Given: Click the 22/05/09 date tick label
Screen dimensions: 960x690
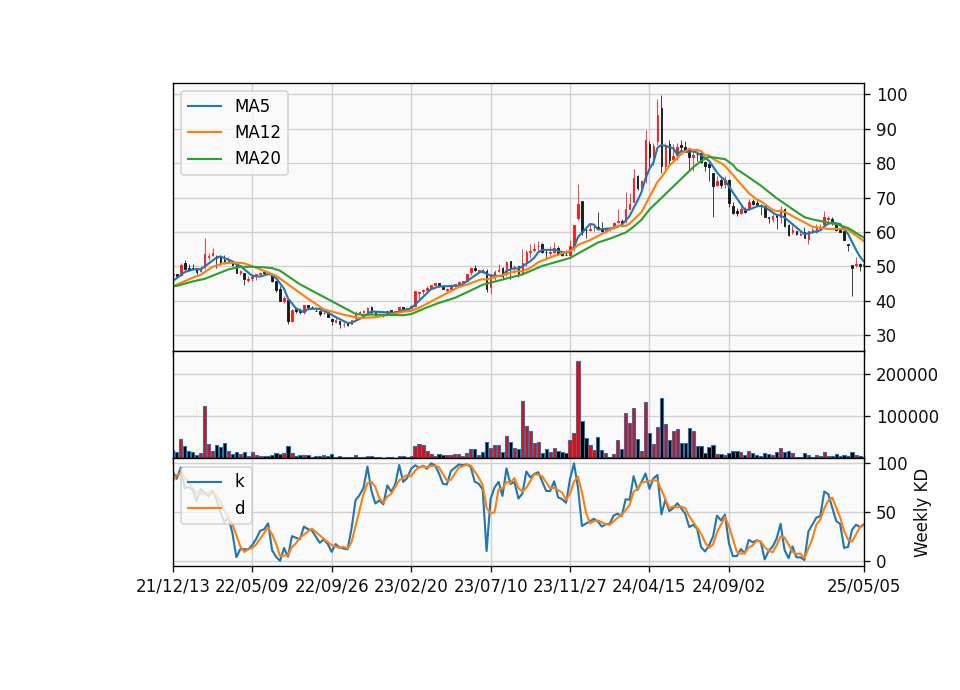Looking at the screenshot, I should coord(252,586).
